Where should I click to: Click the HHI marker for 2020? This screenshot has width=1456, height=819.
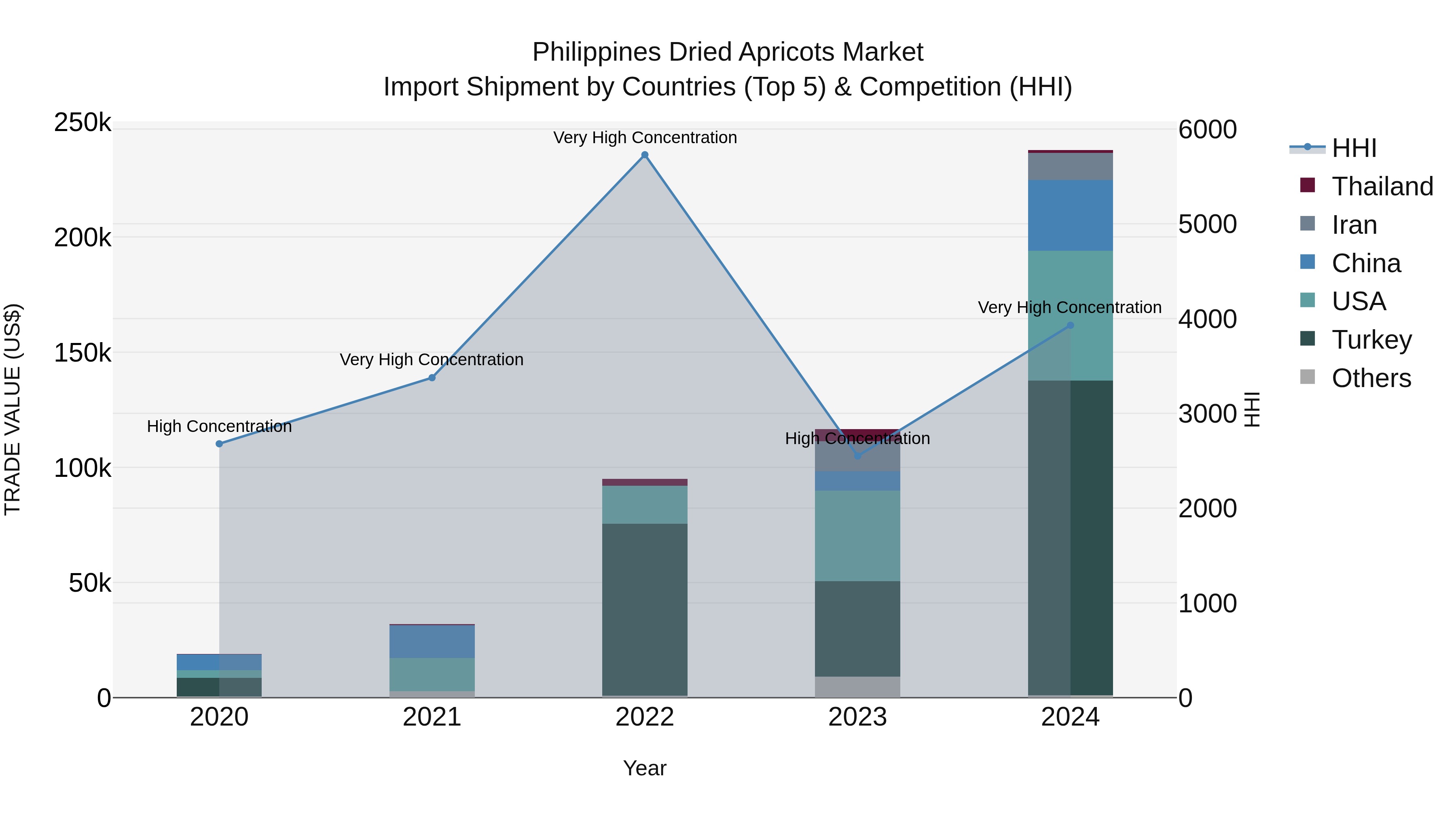click(x=219, y=444)
